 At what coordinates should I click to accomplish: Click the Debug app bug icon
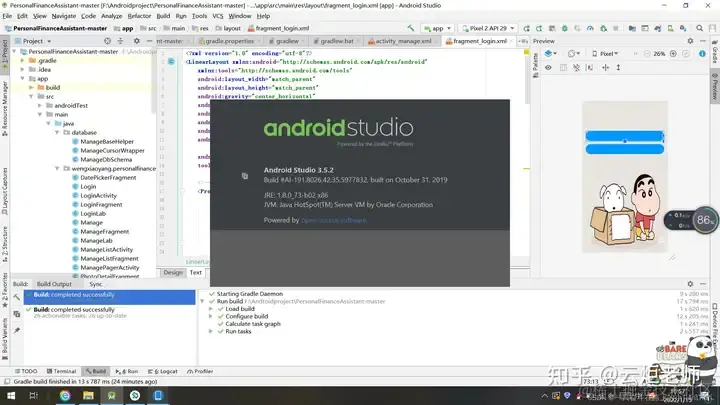(565, 28)
